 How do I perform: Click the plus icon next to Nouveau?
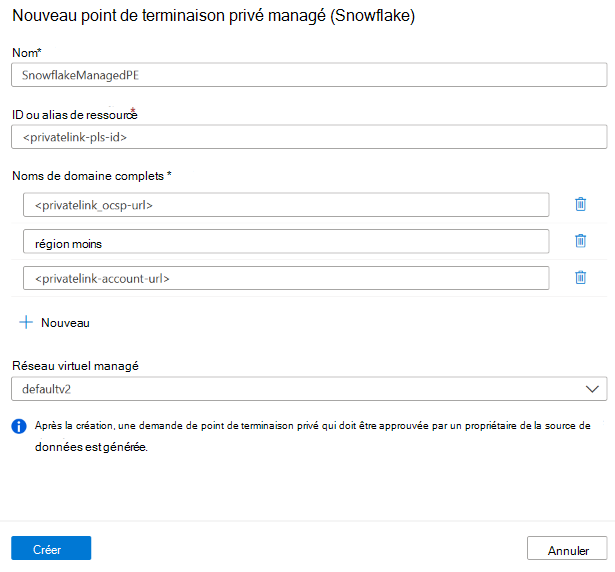click(x=26, y=322)
